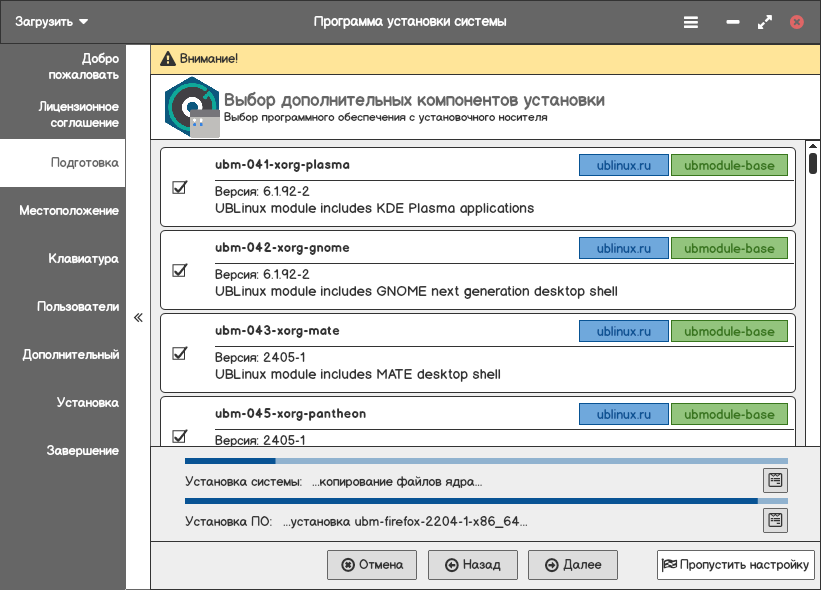Click the warning triangle icon
821x590 pixels.
pos(167,58)
